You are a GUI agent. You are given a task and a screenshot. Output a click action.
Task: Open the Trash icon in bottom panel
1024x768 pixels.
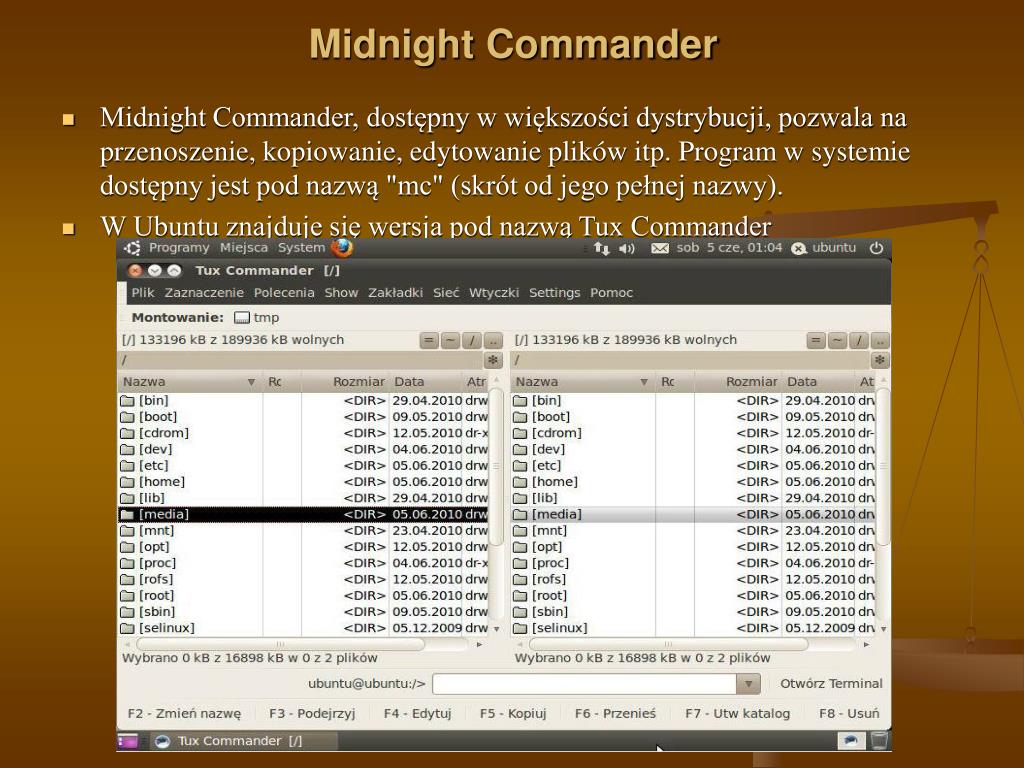tap(879, 741)
